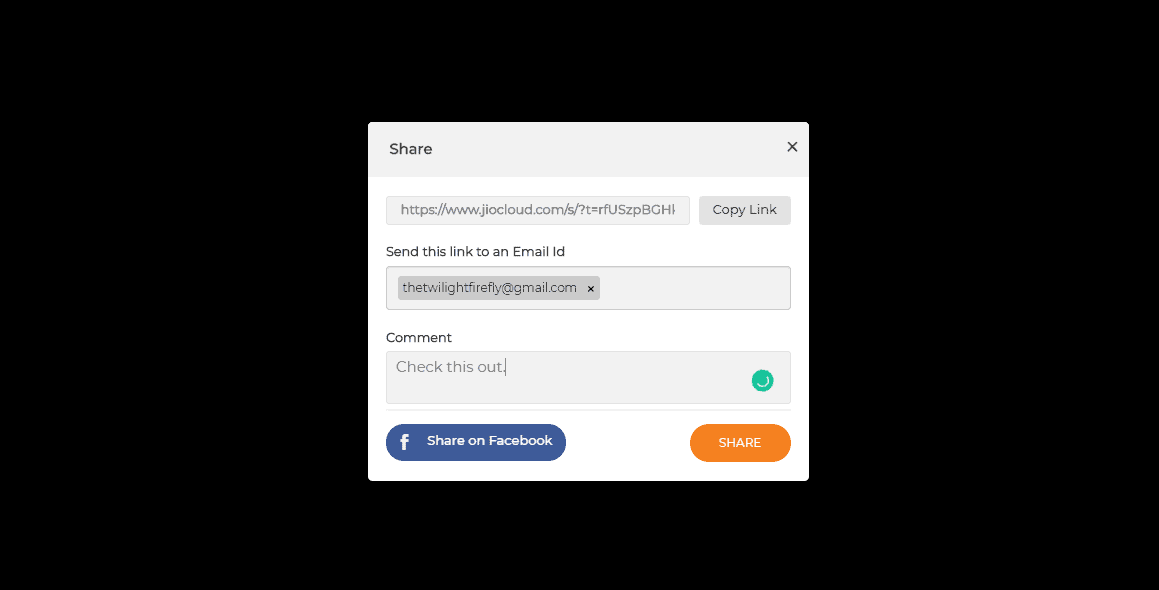Click the dark overlay outside the dialog
This screenshot has height=590, width=1159.
(185, 296)
